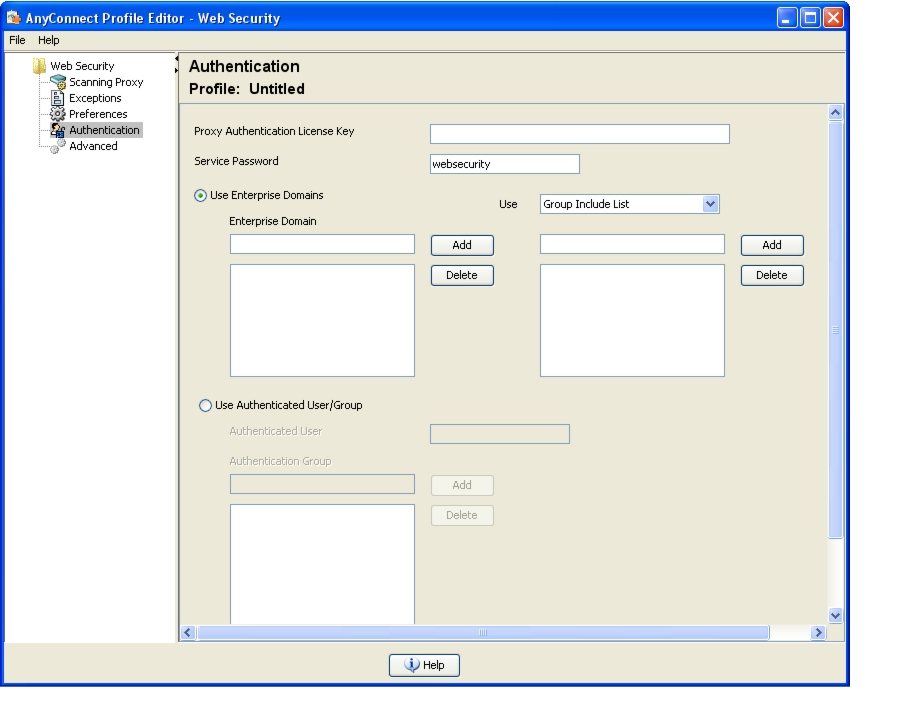900x714 pixels.
Task: Open the Scanning Proxy tree item
Action: pos(106,82)
